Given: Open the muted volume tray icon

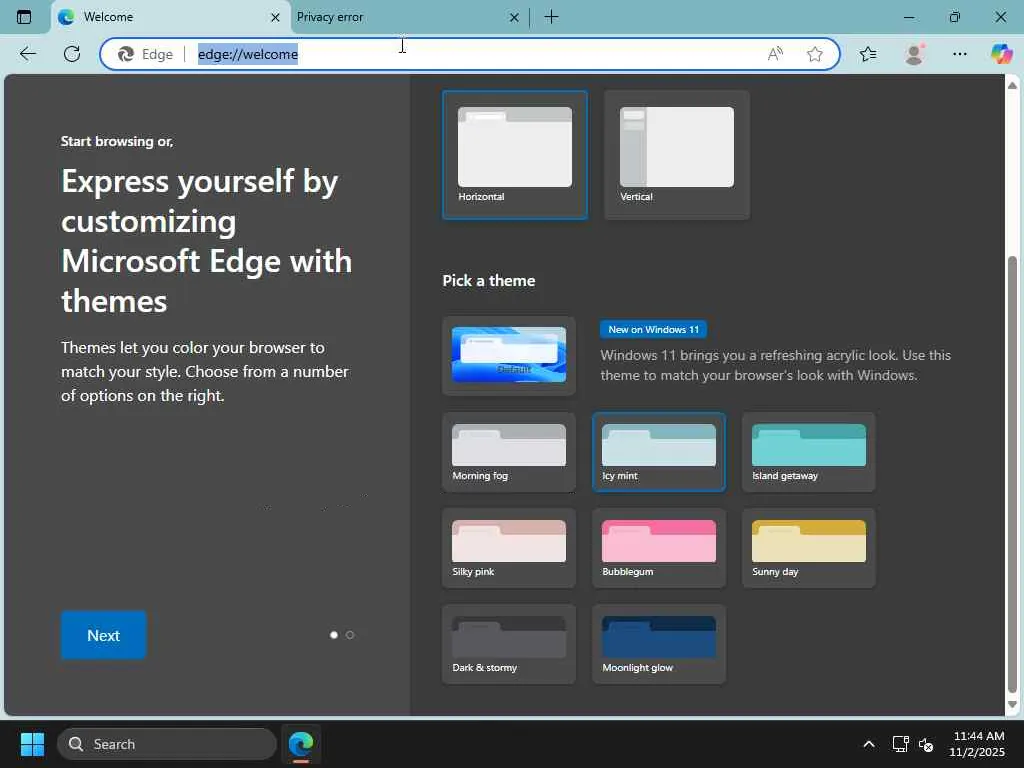Looking at the screenshot, I should coord(925,744).
